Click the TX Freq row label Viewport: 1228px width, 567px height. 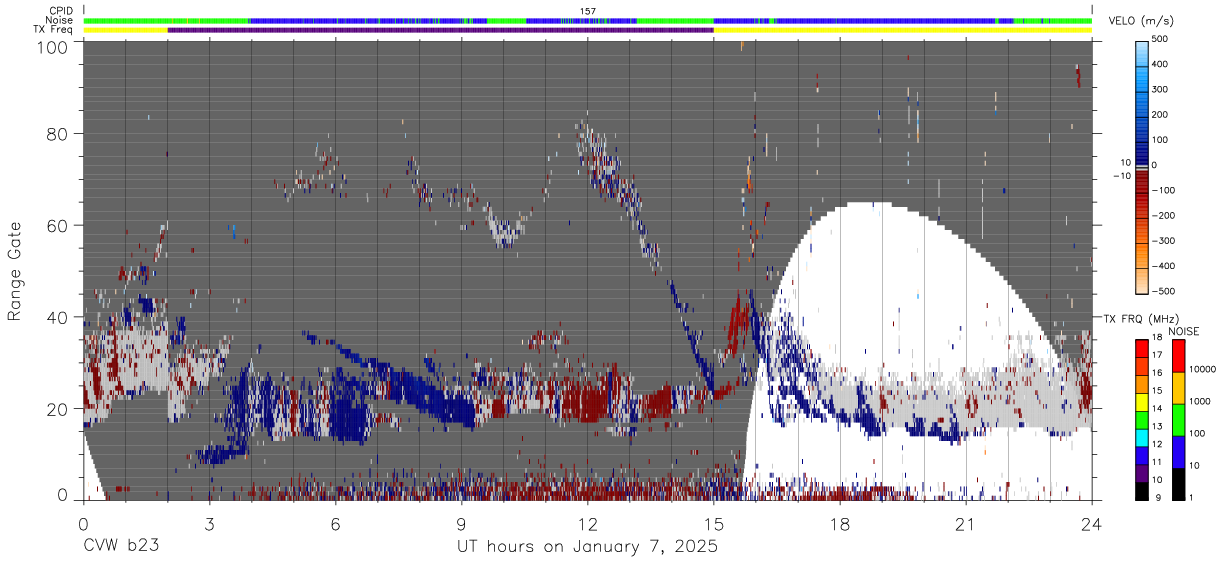coord(55,30)
